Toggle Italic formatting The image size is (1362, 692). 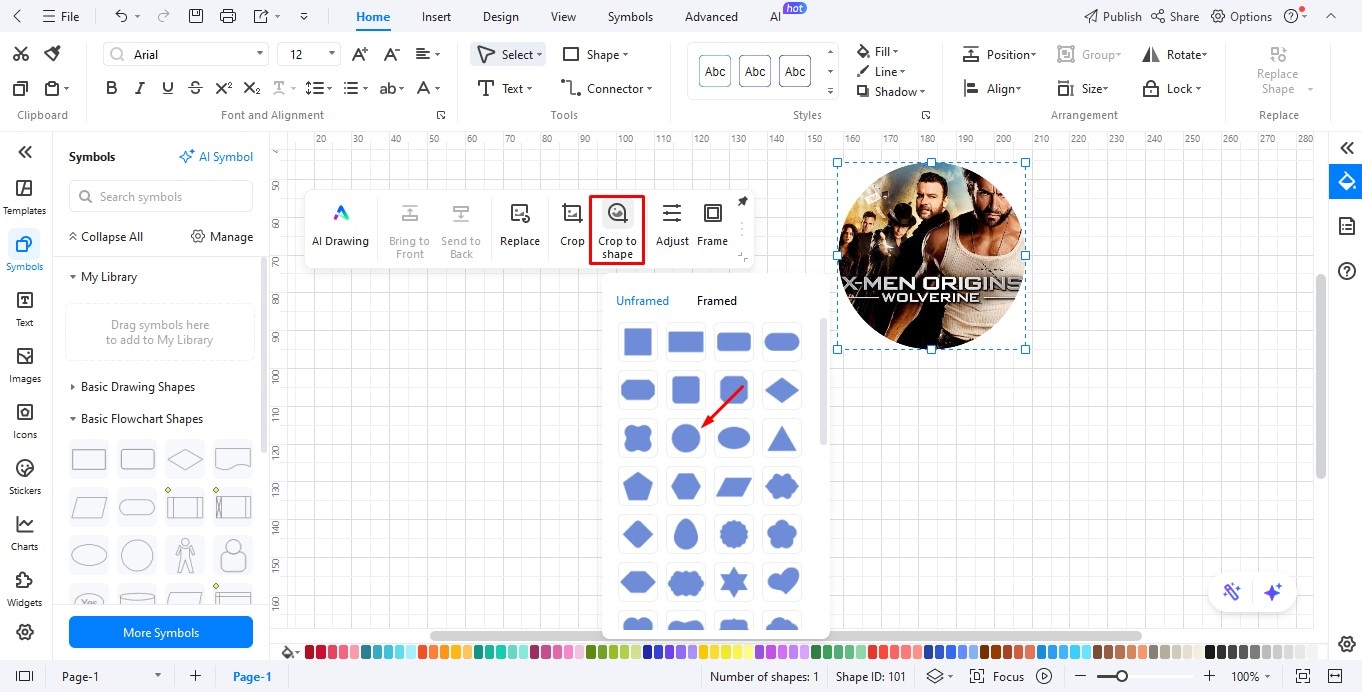(x=140, y=88)
